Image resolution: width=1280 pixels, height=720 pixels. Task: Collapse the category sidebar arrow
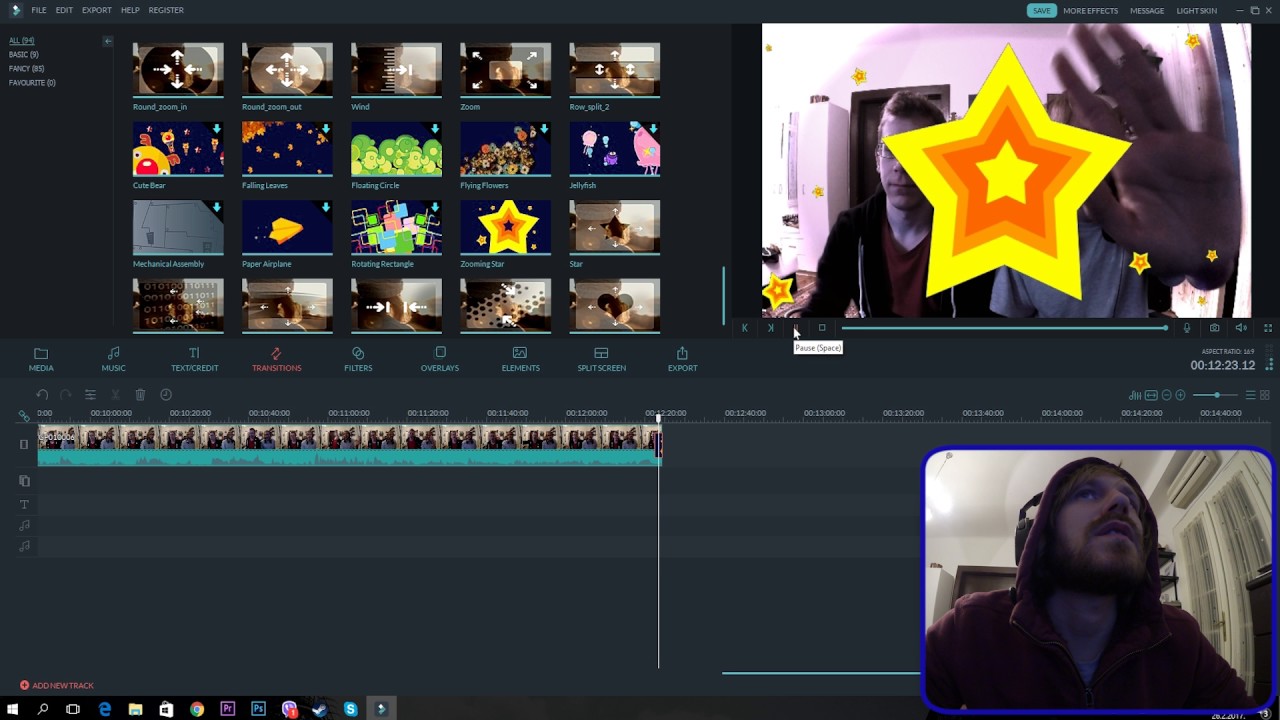click(x=107, y=41)
